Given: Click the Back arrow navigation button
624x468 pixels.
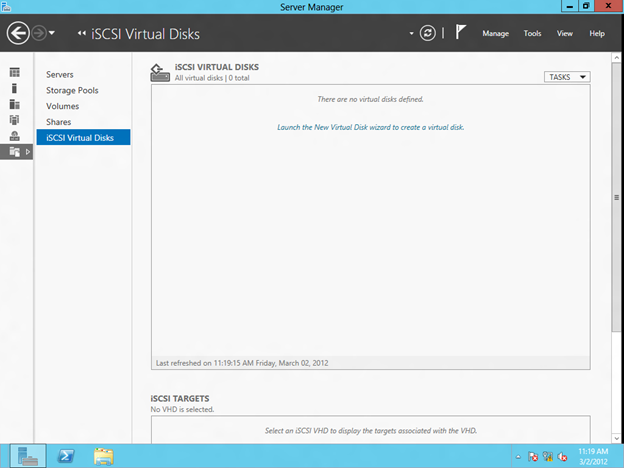Looking at the screenshot, I should pyautogui.click(x=17, y=33).
